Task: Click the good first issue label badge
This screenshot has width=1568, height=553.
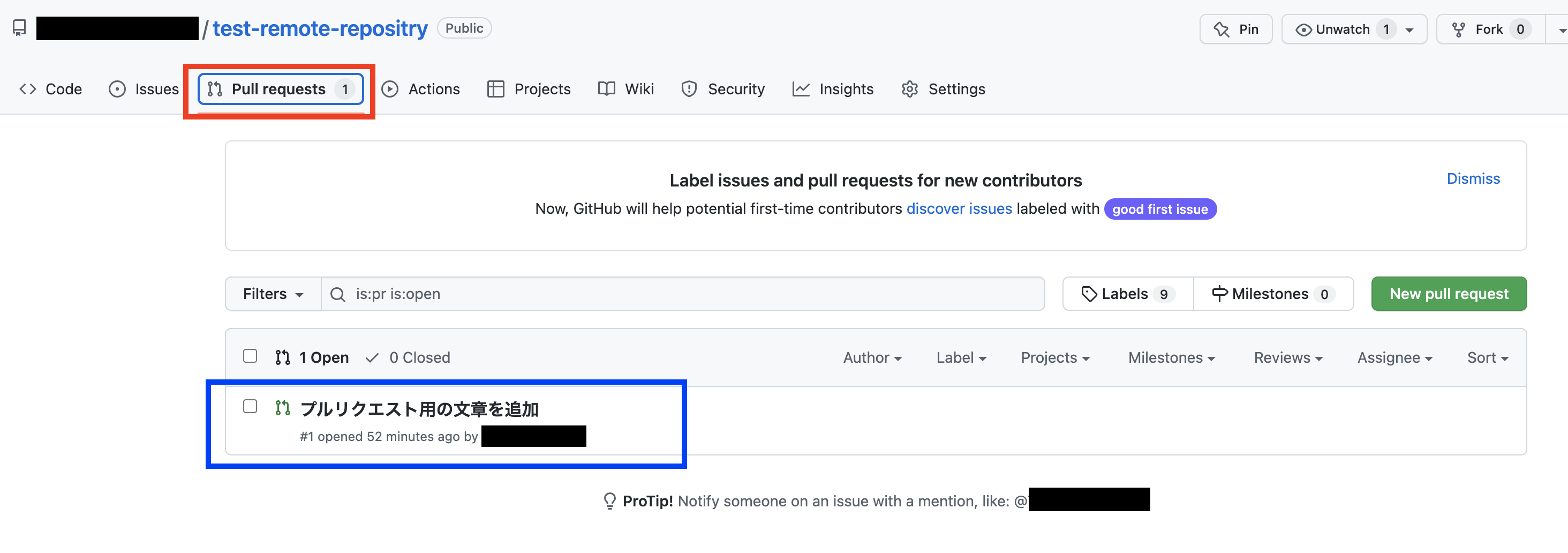Action: click(x=1160, y=209)
